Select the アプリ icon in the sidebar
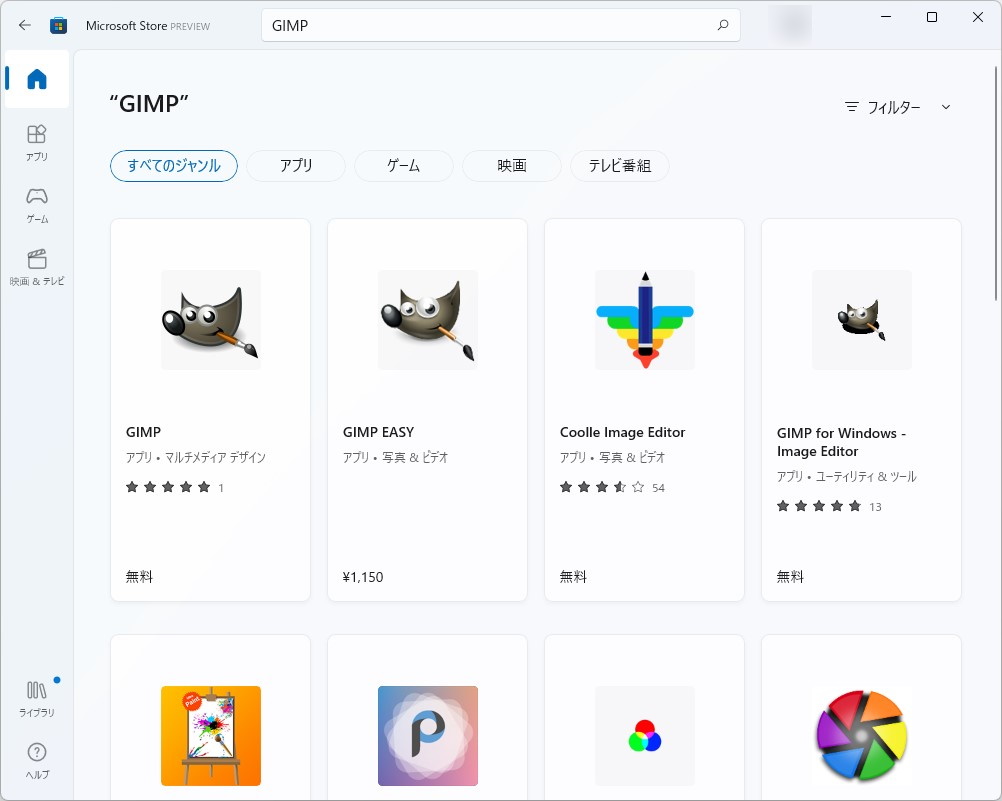This screenshot has height=801, width=1002. [36, 140]
